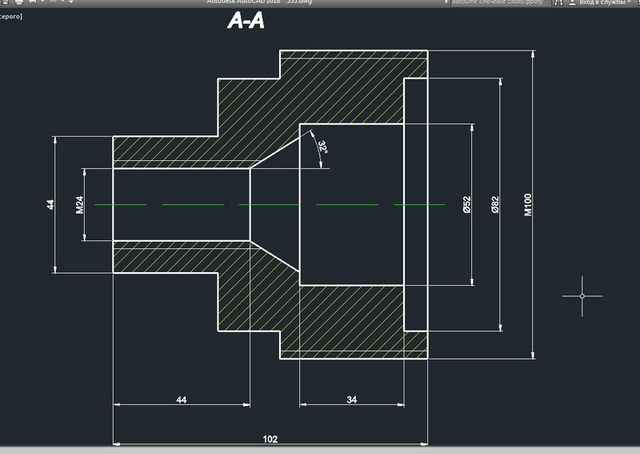Select the horizontal 44 length dimension text
This screenshot has height=454, width=640.
pyautogui.click(x=181, y=400)
